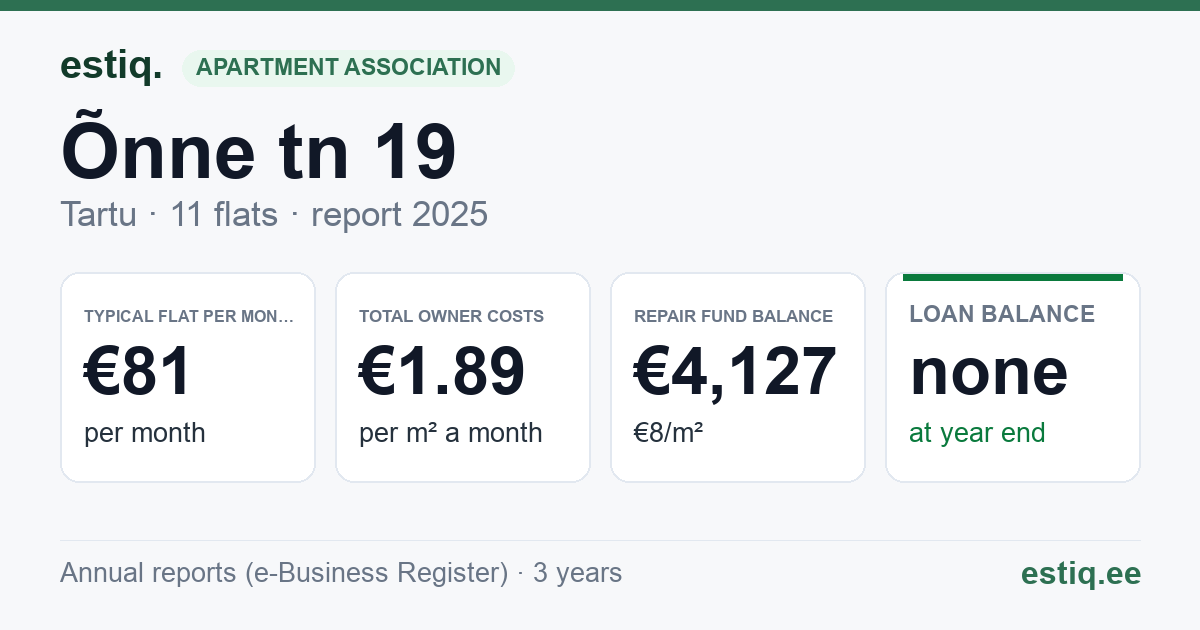Select the APARTMENT ASSOCIATION badge
Viewport: 1200px width, 630px height.
(348, 67)
